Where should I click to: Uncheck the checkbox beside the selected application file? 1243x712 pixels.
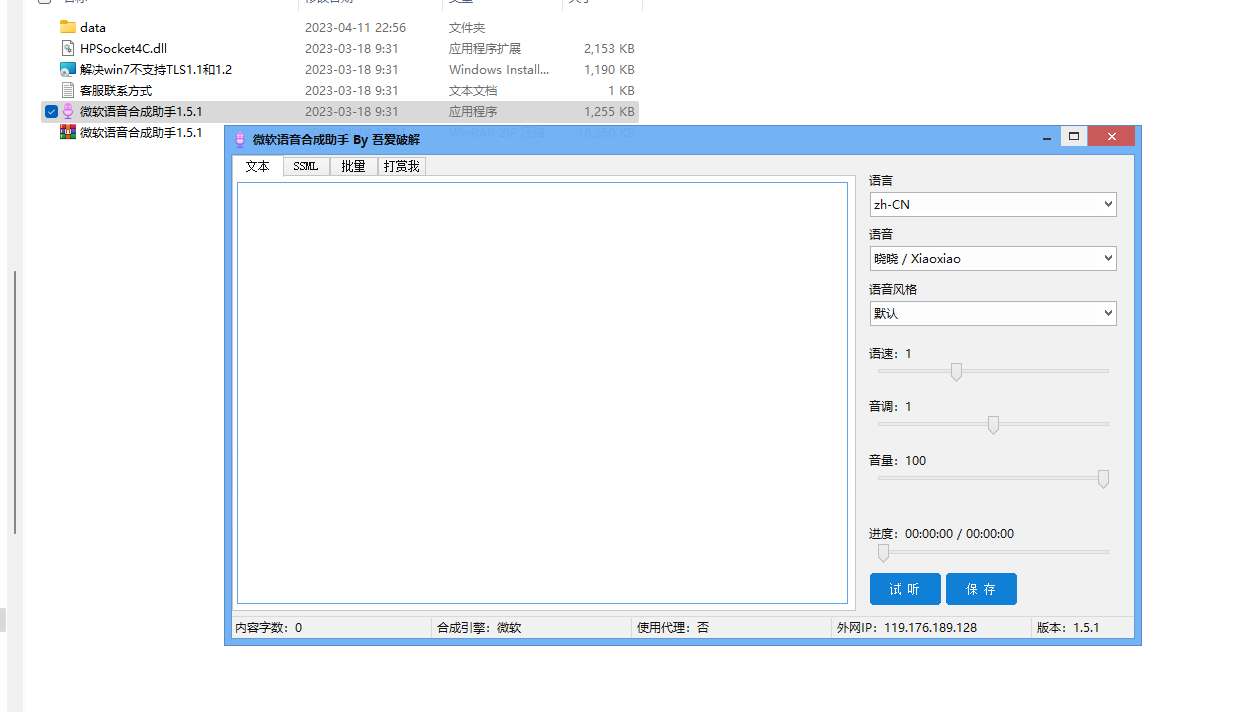pos(51,111)
